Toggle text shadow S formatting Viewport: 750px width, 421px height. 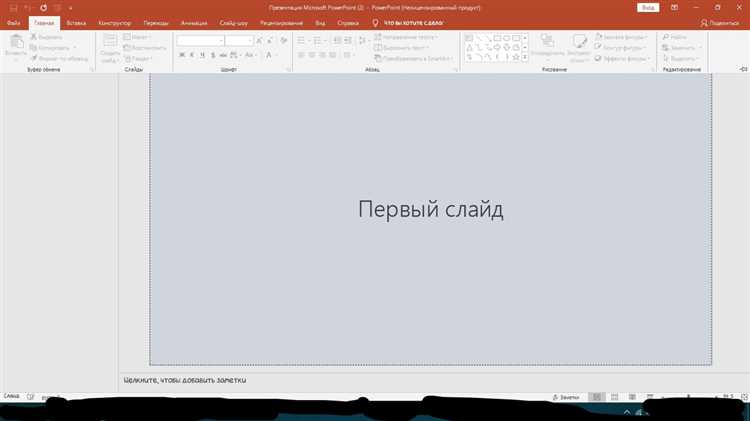pyautogui.click(x=213, y=55)
